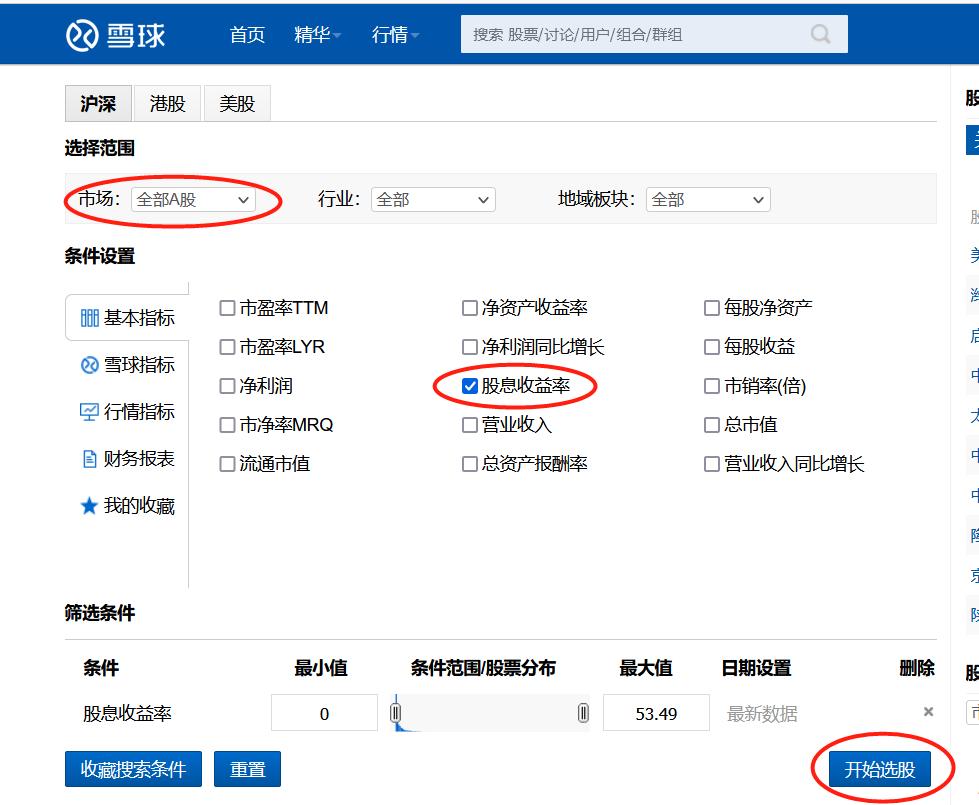
Task: Open the 市场 dropdown showing 全部A股
Action: pyautogui.click(x=194, y=199)
